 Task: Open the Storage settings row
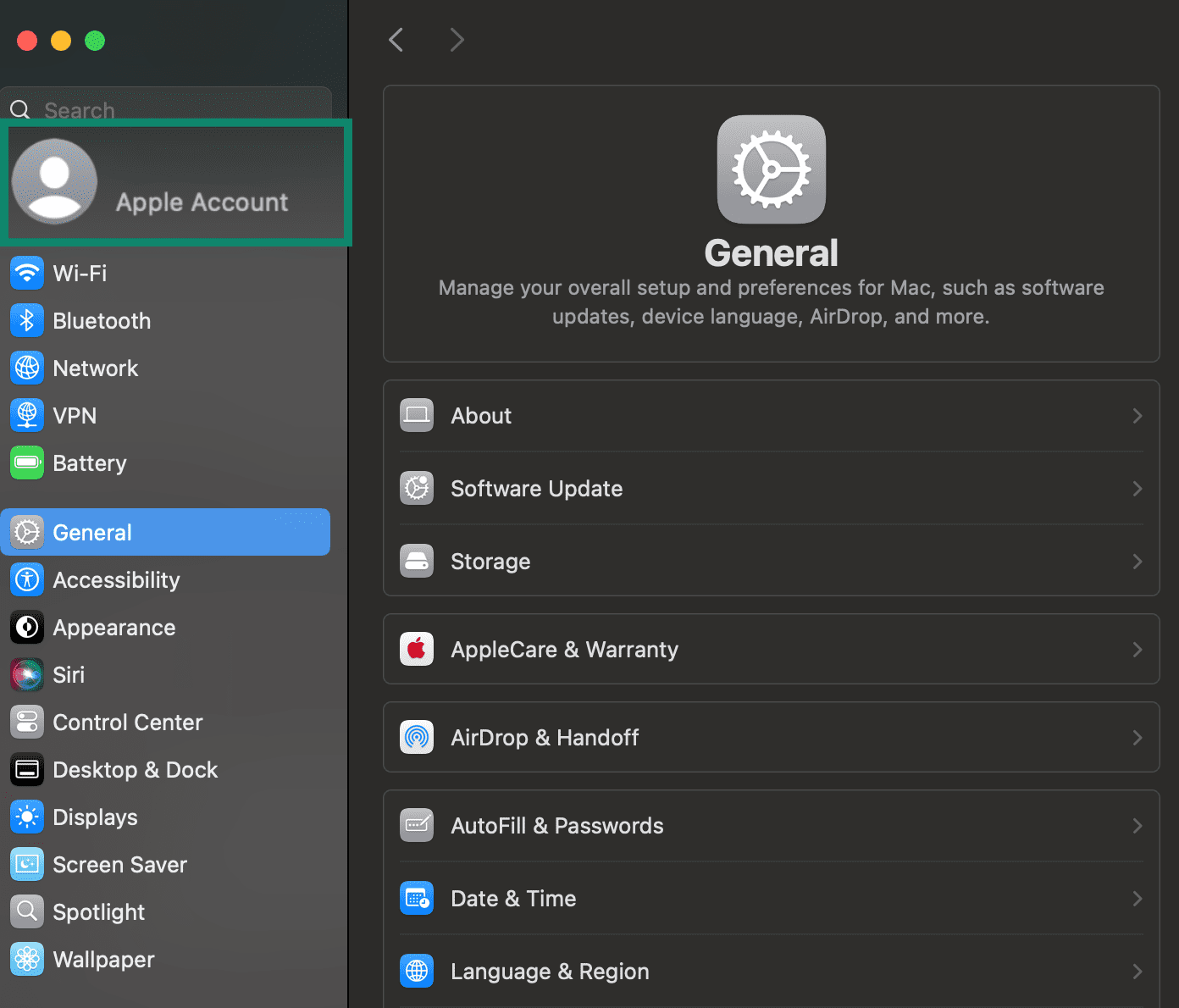pos(771,561)
